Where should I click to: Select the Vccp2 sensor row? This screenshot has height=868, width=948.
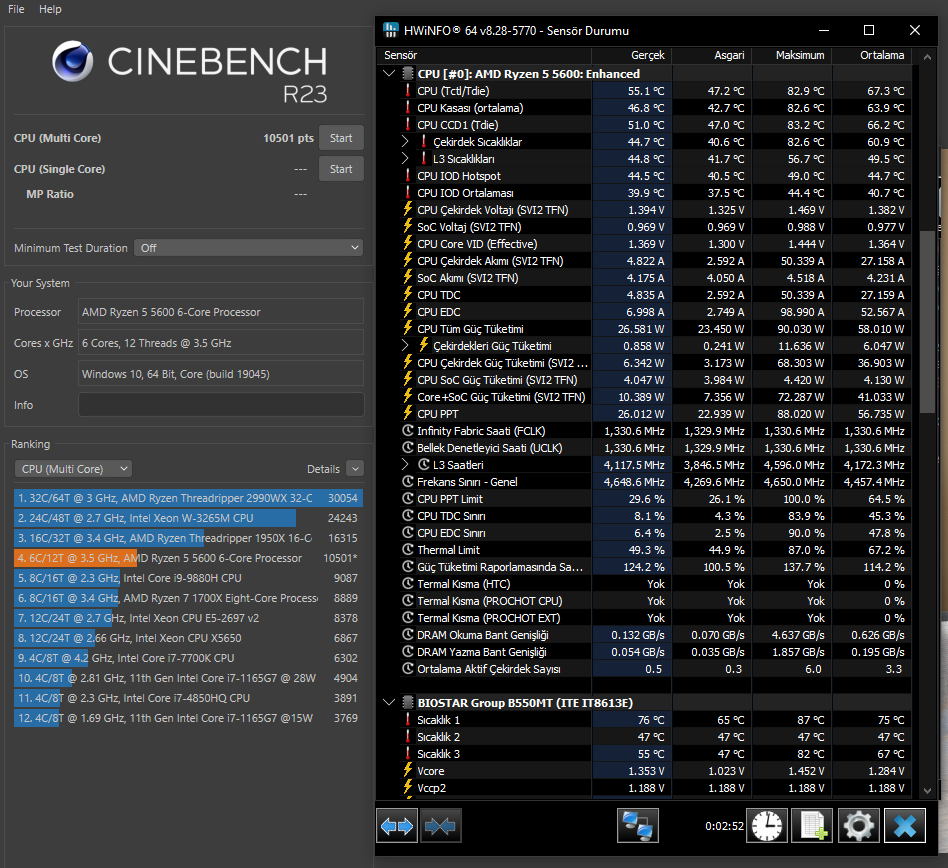coord(644,788)
